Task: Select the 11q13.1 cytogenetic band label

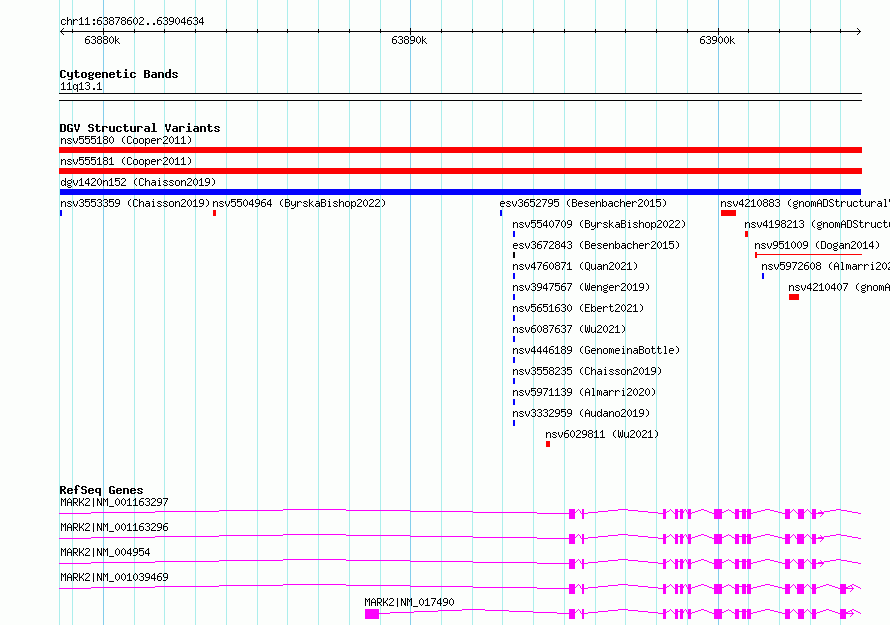Action: click(x=81, y=86)
